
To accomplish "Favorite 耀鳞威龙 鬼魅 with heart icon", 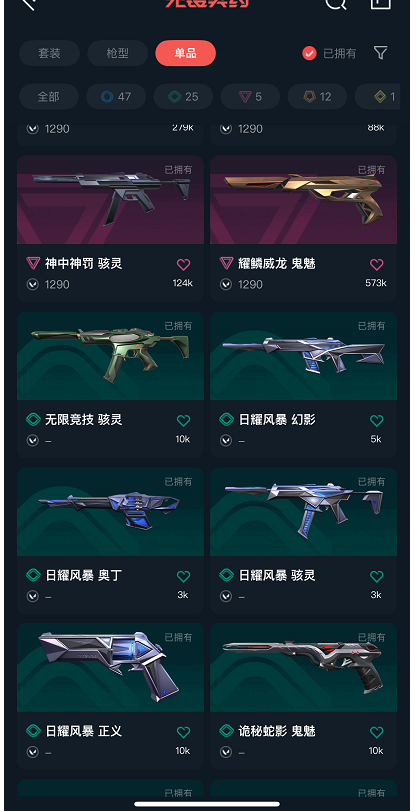I will [377, 264].
